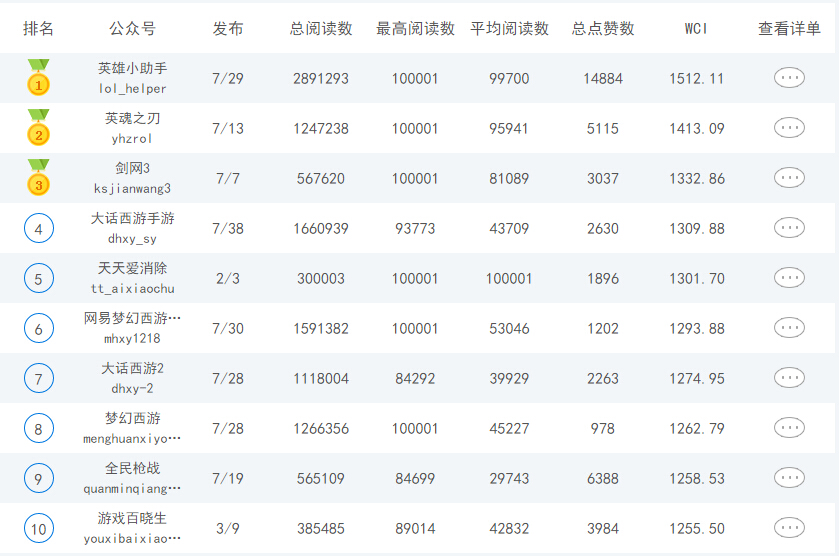Screen dimensions: 839x556
Task: Open details ellipsis for 全民枪战 row
Action: pos(789,477)
